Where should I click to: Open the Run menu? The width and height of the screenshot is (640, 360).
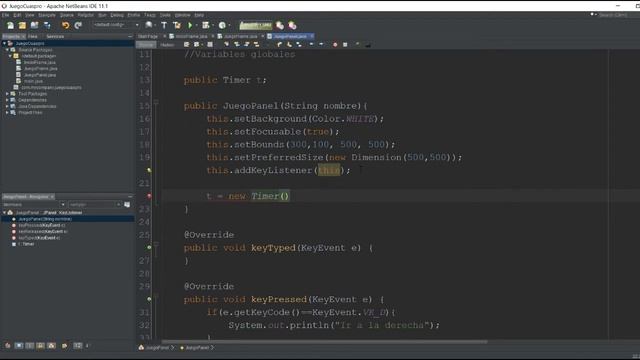[102, 15]
